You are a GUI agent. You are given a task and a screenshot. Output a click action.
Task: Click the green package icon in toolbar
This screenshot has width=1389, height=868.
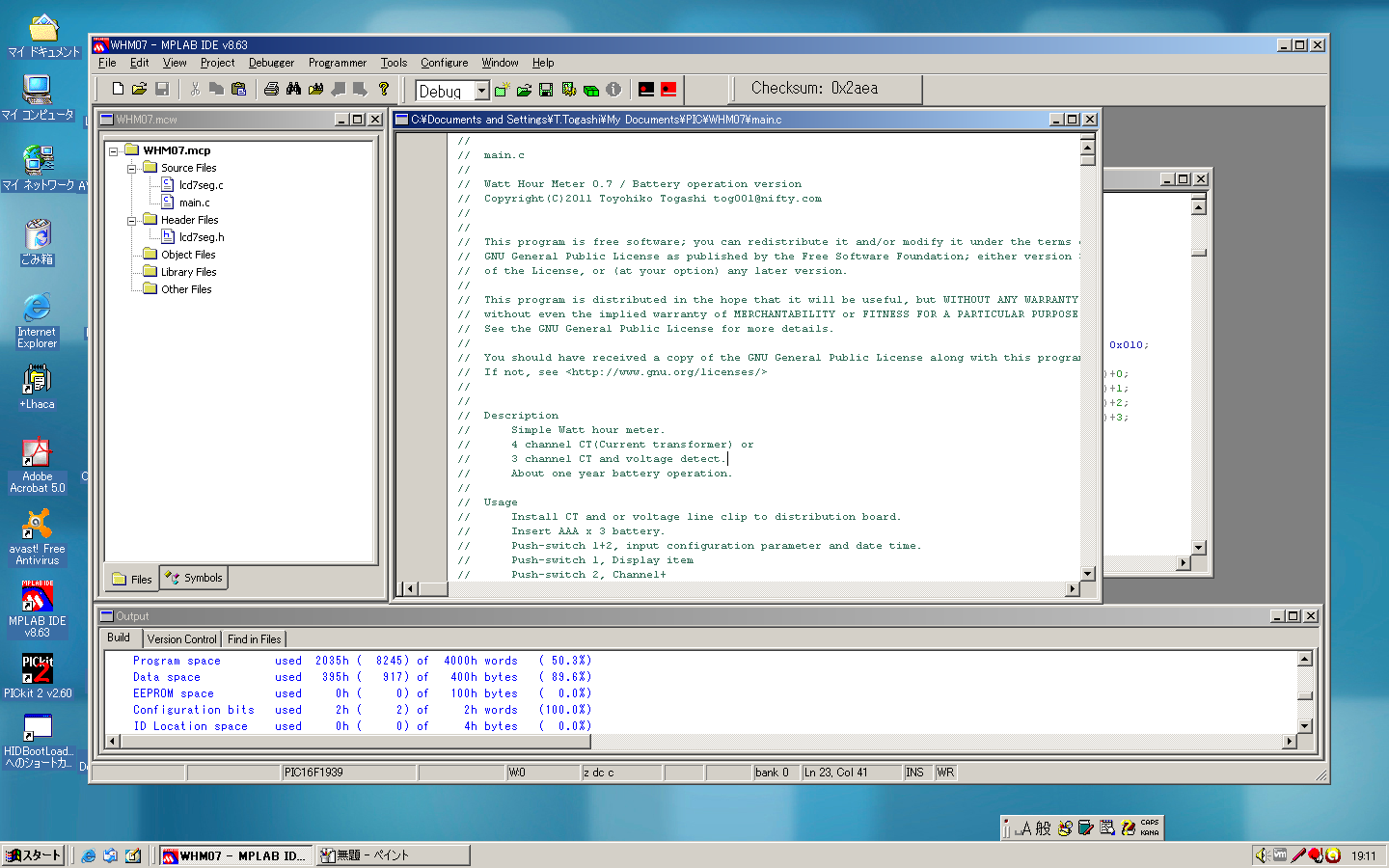[x=591, y=90]
